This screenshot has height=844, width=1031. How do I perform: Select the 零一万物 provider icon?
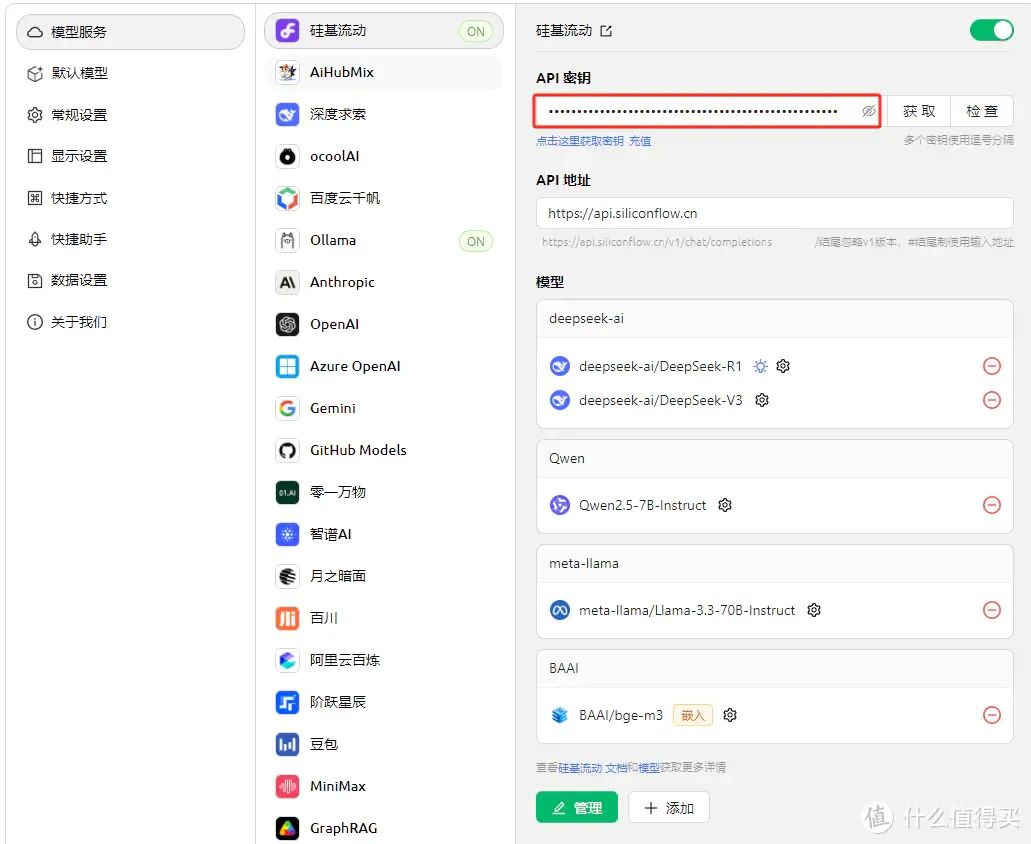(287, 492)
